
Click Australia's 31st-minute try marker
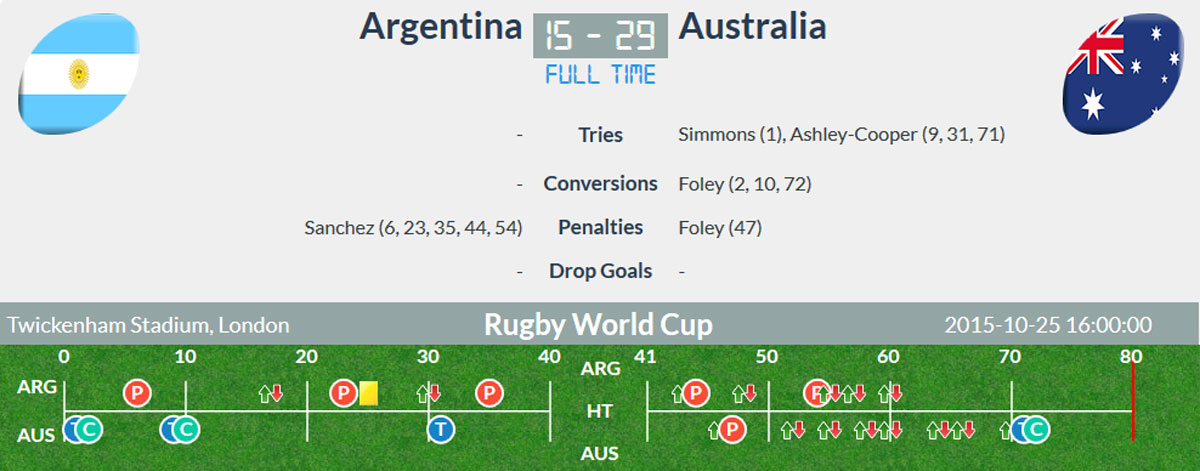pyautogui.click(x=440, y=430)
